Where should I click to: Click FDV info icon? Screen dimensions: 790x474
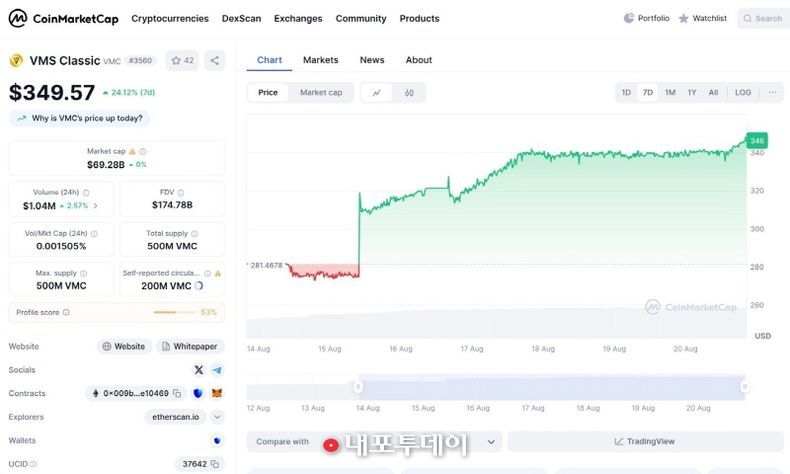[181, 192]
